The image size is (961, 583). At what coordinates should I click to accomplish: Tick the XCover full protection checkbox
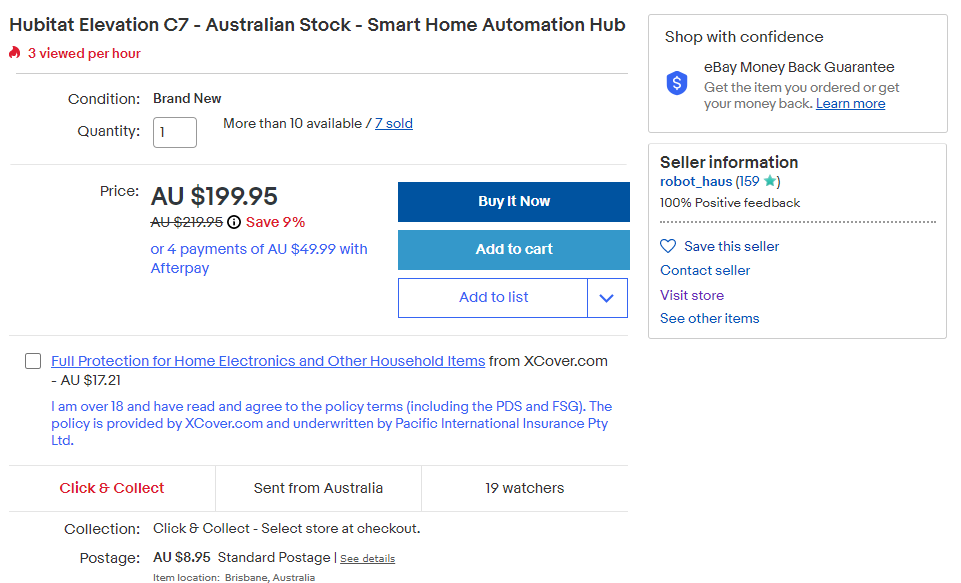coord(33,361)
